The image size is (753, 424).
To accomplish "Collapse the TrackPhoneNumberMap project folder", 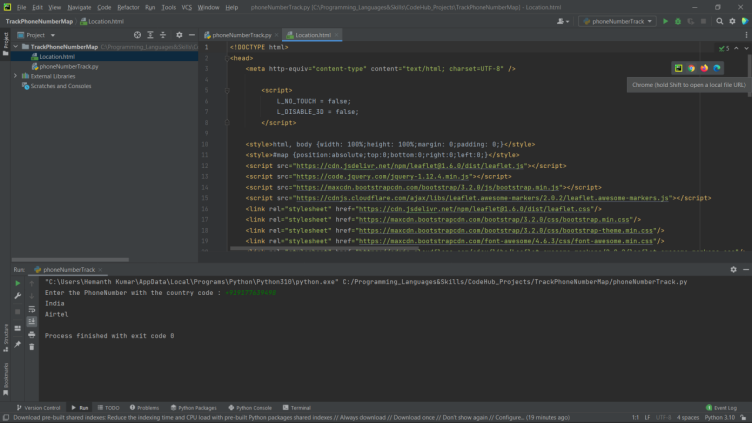I will [16, 47].
